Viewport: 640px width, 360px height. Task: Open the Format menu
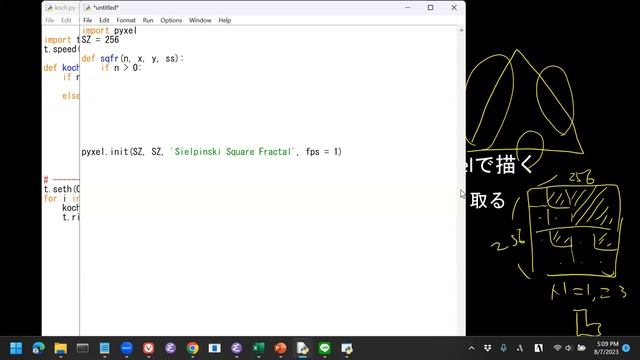pyautogui.click(x=126, y=20)
